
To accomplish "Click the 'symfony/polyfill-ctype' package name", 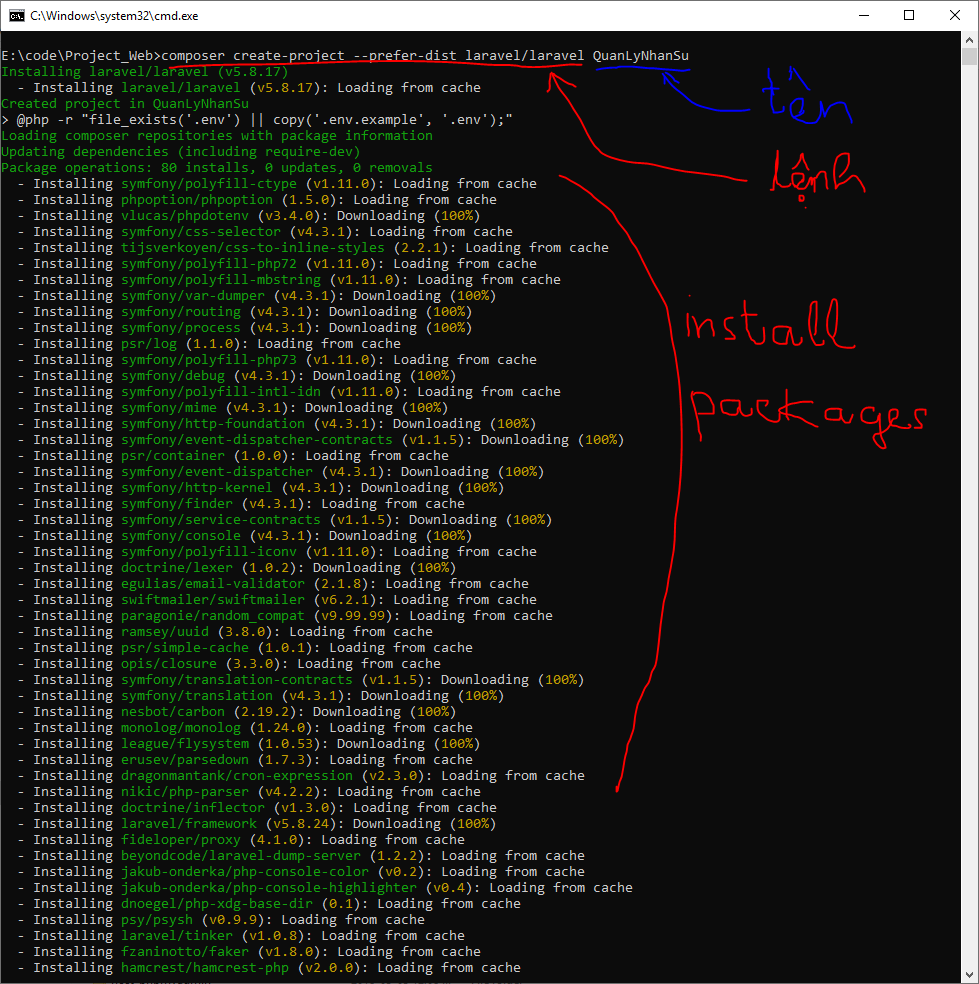I will tap(209, 184).
